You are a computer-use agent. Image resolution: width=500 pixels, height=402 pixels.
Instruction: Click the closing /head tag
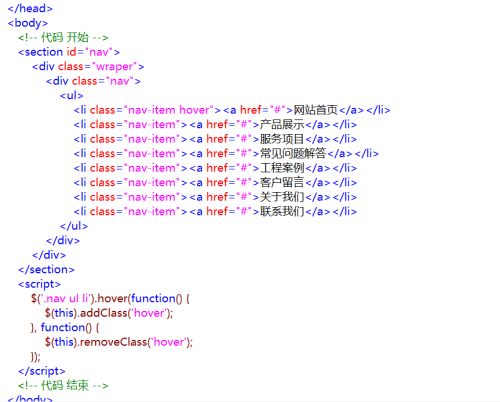tap(30, 8)
